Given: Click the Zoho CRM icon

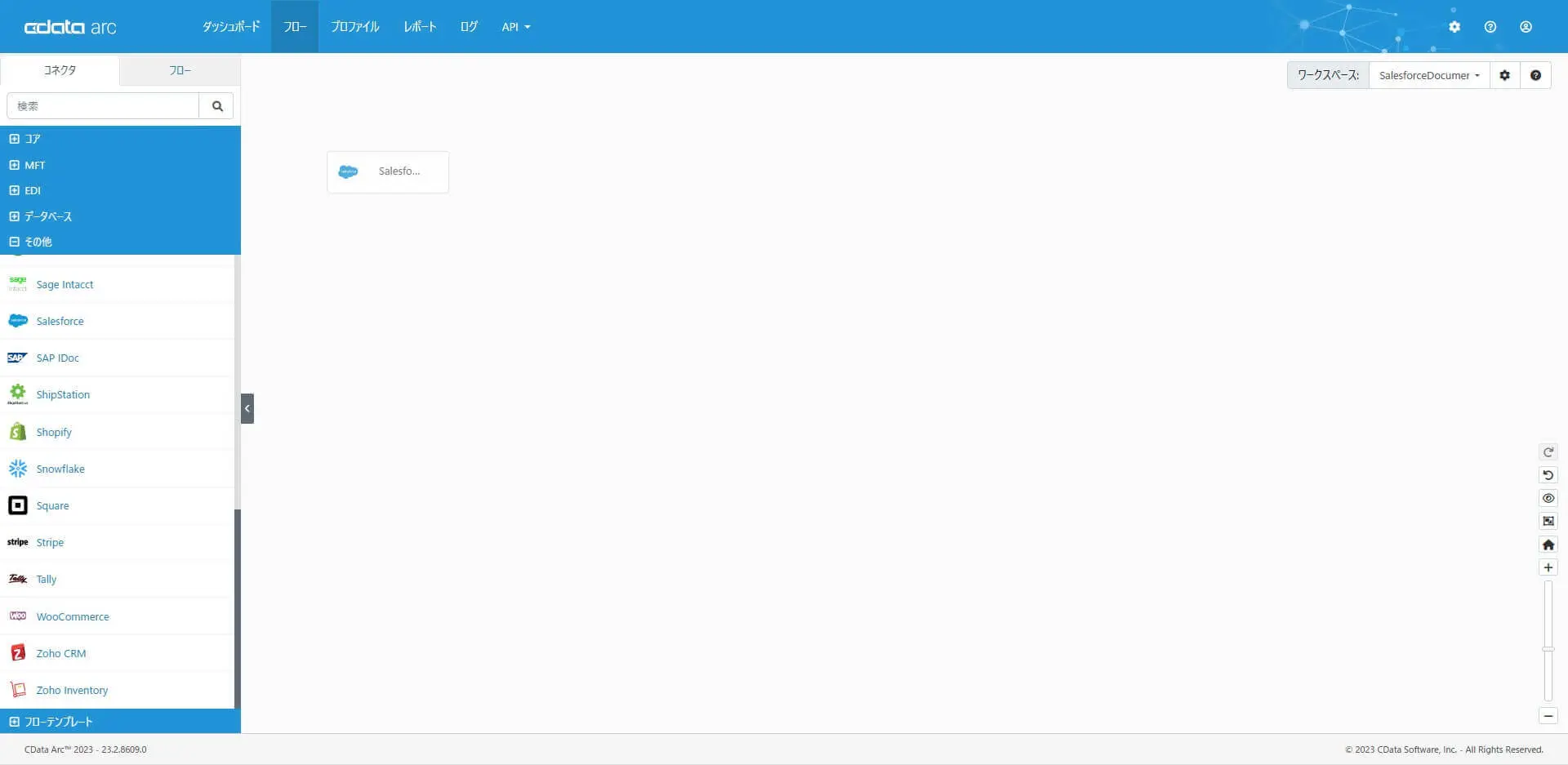Looking at the screenshot, I should (17, 653).
